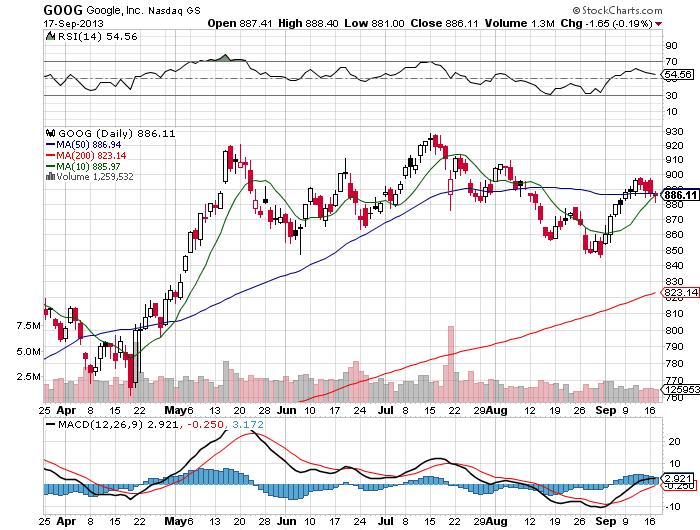Click the red 823.14 MA(200) axis tag
Viewport: 700px width, 530px height.
680,292
